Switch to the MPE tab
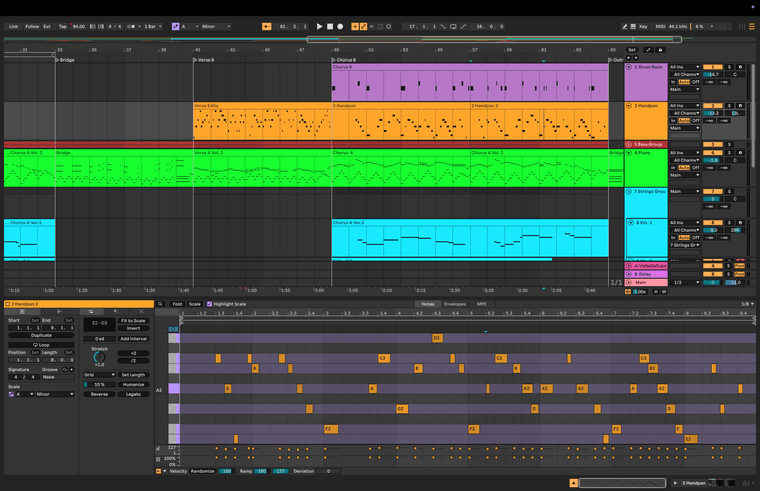 pyautogui.click(x=482, y=304)
